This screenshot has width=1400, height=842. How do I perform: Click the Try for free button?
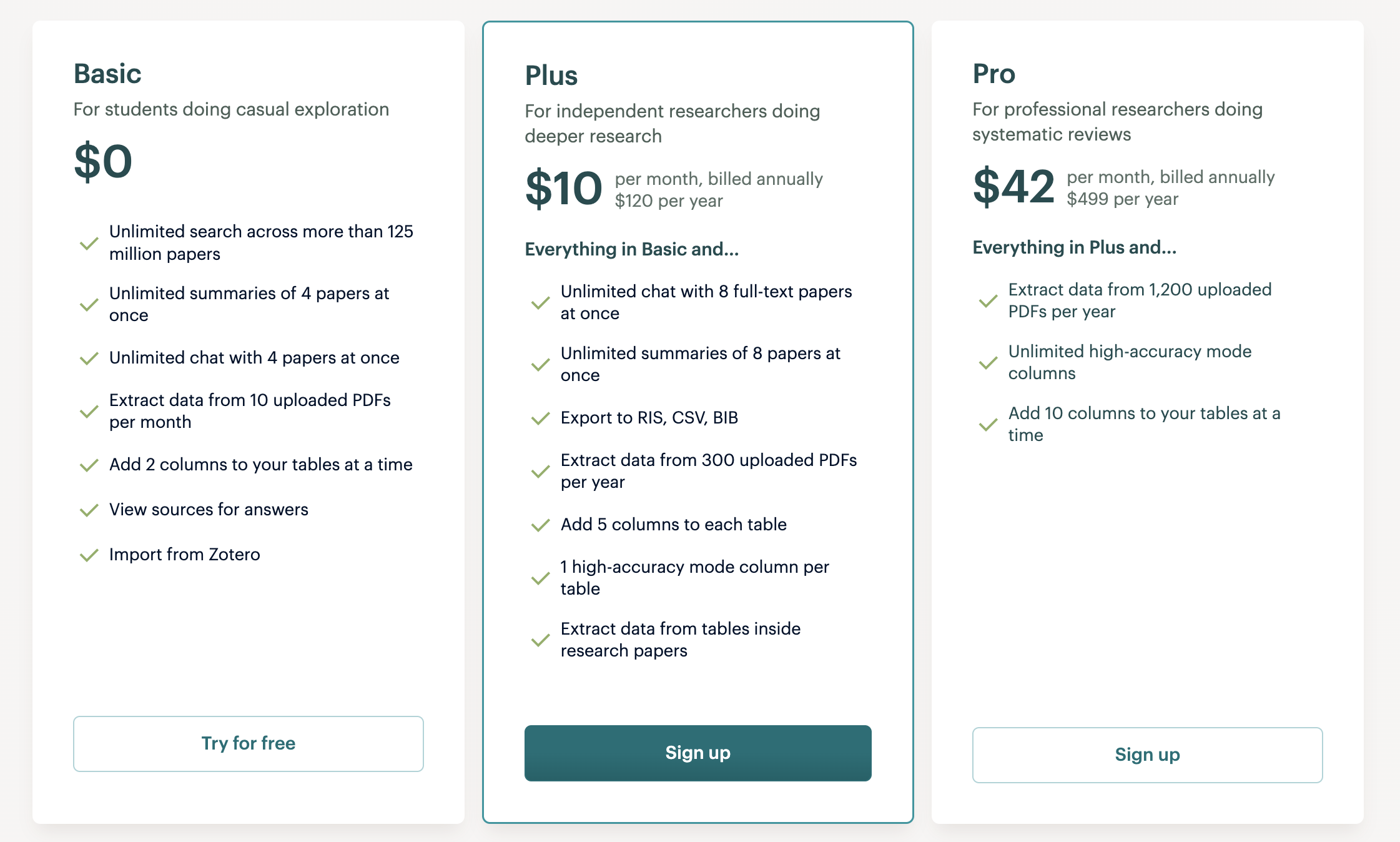click(249, 743)
